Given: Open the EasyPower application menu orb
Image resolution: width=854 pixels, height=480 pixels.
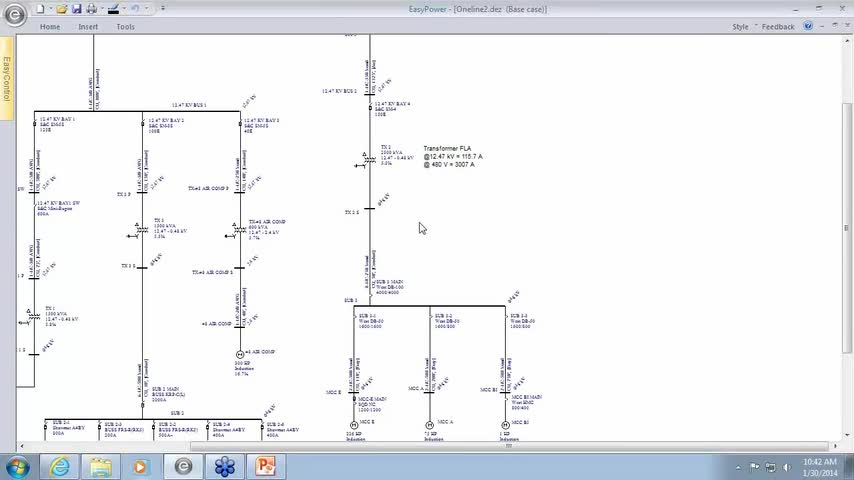Looking at the screenshot, I should click(15, 15).
